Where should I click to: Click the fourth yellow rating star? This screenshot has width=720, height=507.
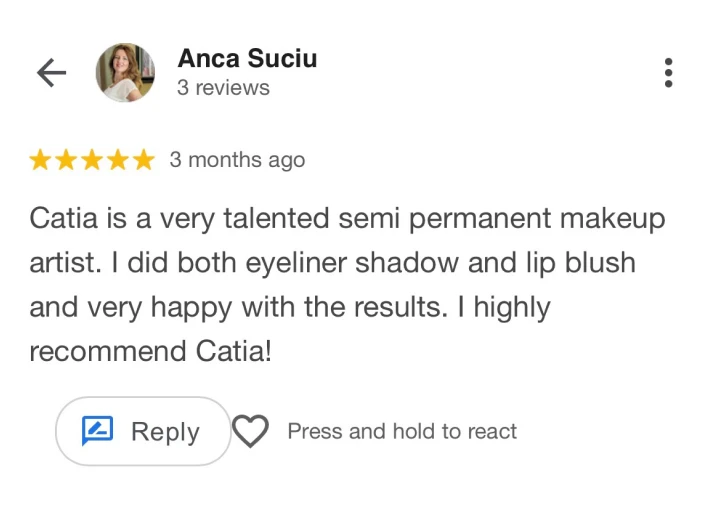point(119,160)
